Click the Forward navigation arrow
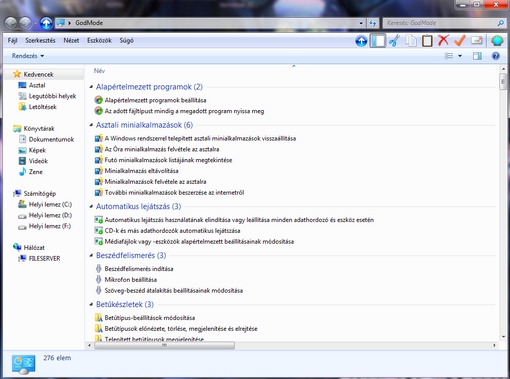Image resolution: width=510 pixels, height=379 pixels. pos(26,23)
